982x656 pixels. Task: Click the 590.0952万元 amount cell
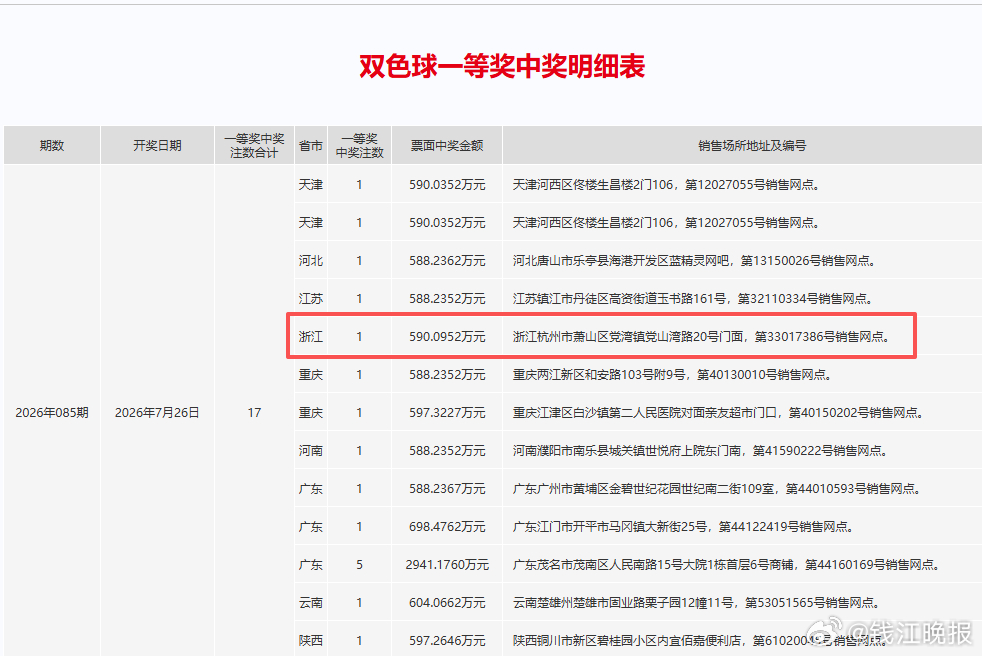coord(447,336)
